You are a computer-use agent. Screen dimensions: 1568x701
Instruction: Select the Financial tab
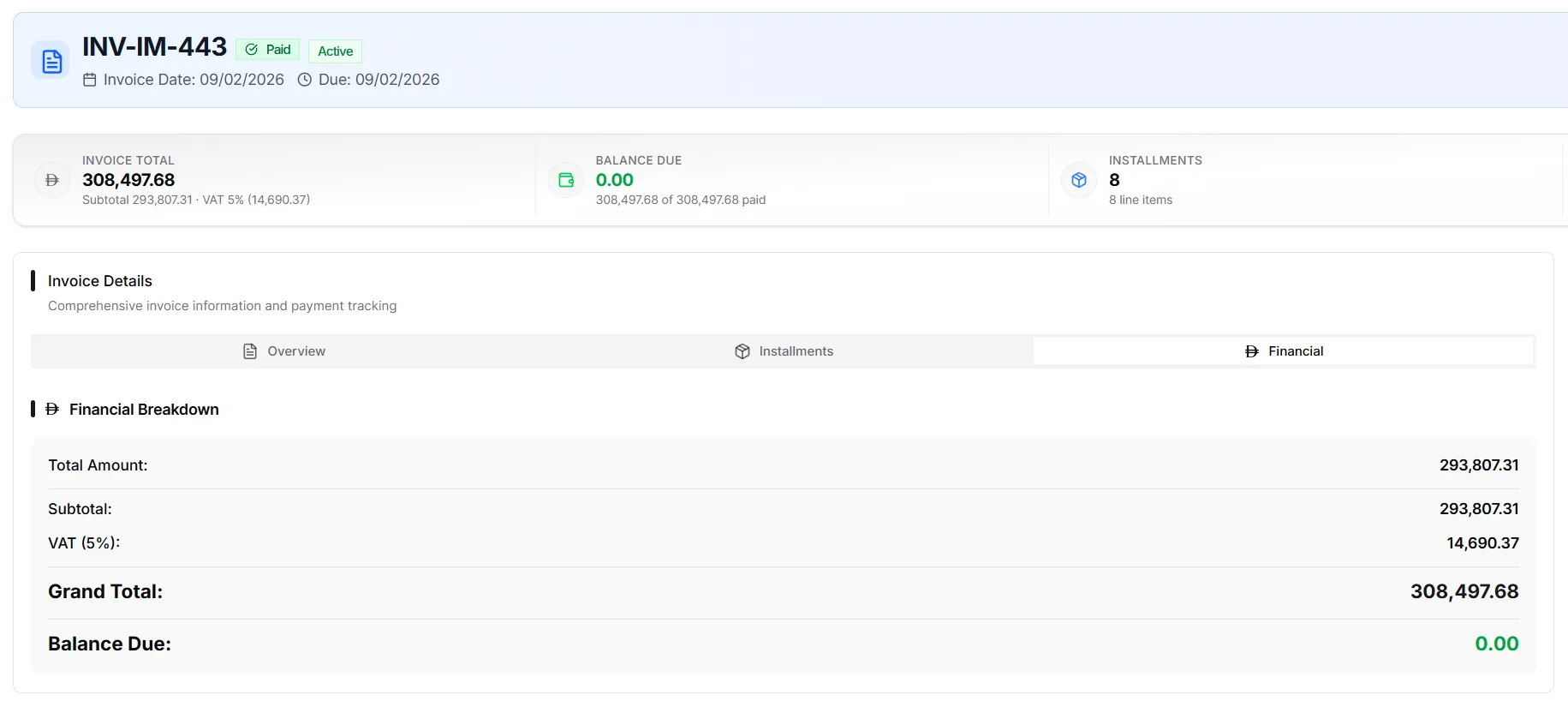[1283, 351]
